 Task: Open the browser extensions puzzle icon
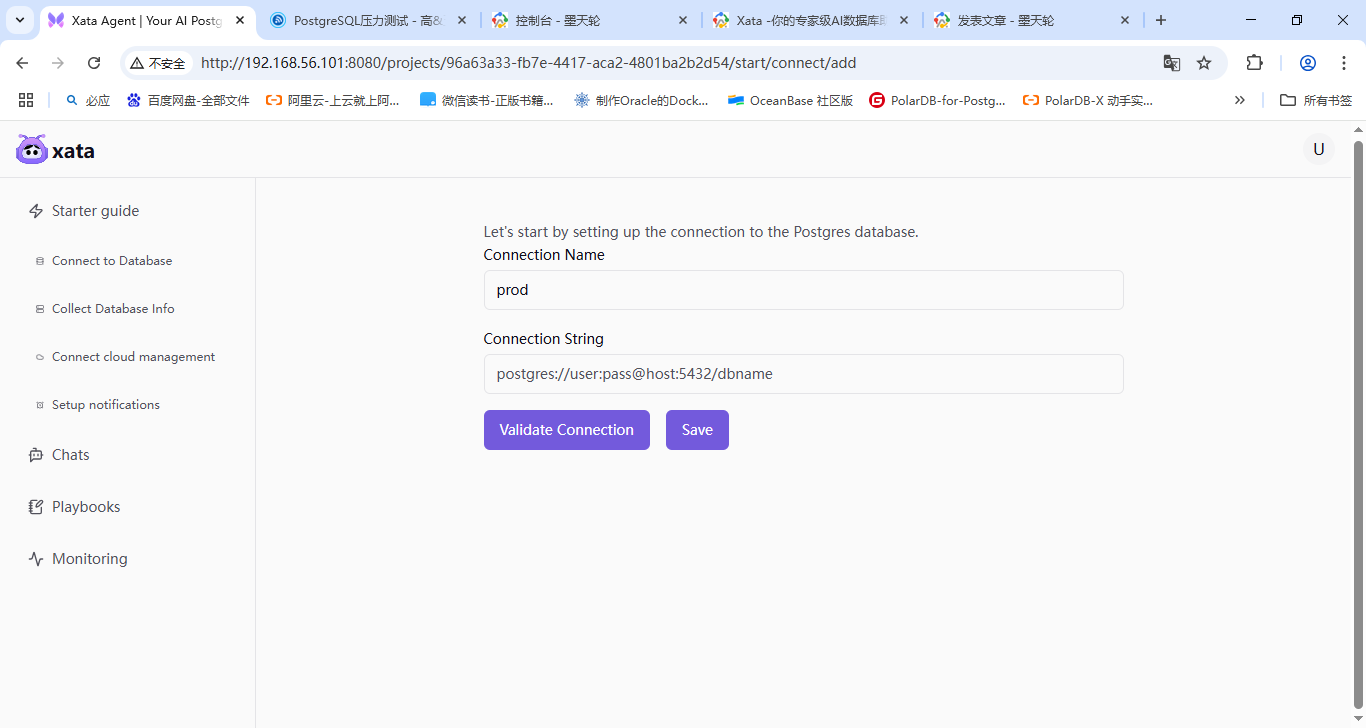1254,62
